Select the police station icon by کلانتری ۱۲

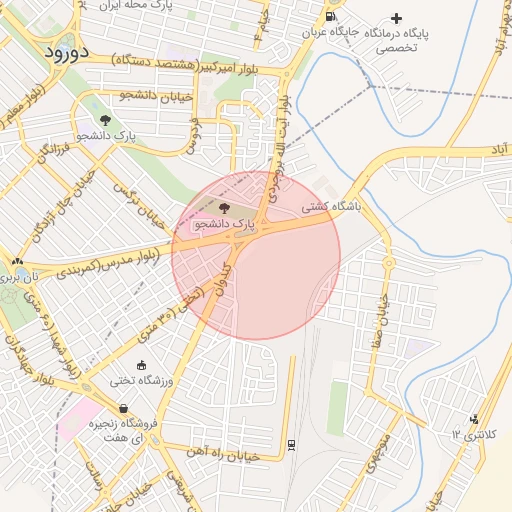(x=474, y=419)
